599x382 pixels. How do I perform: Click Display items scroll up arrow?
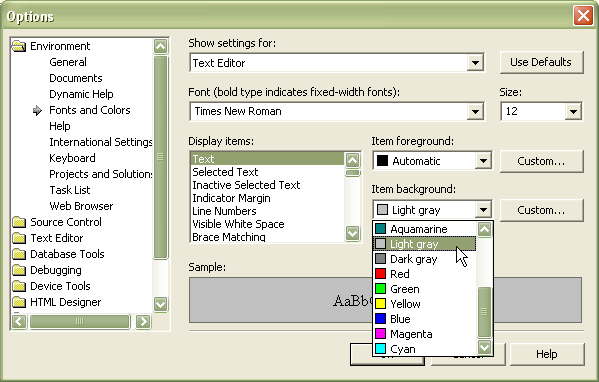(x=353, y=160)
